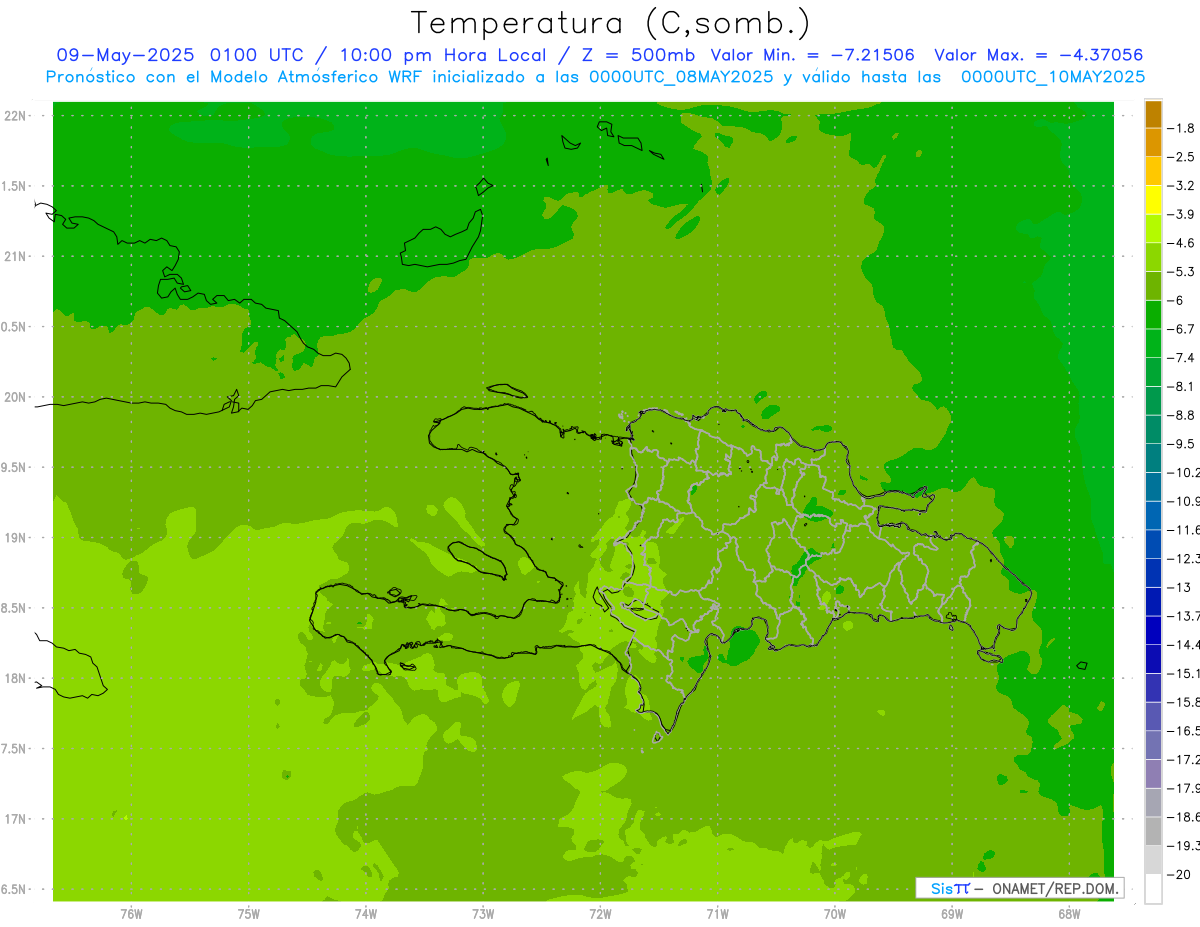Image resolution: width=1200 pixels, height=927 pixels.
Task: Click the '0100 UTC' time text
Action: pyautogui.click(x=256, y=55)
